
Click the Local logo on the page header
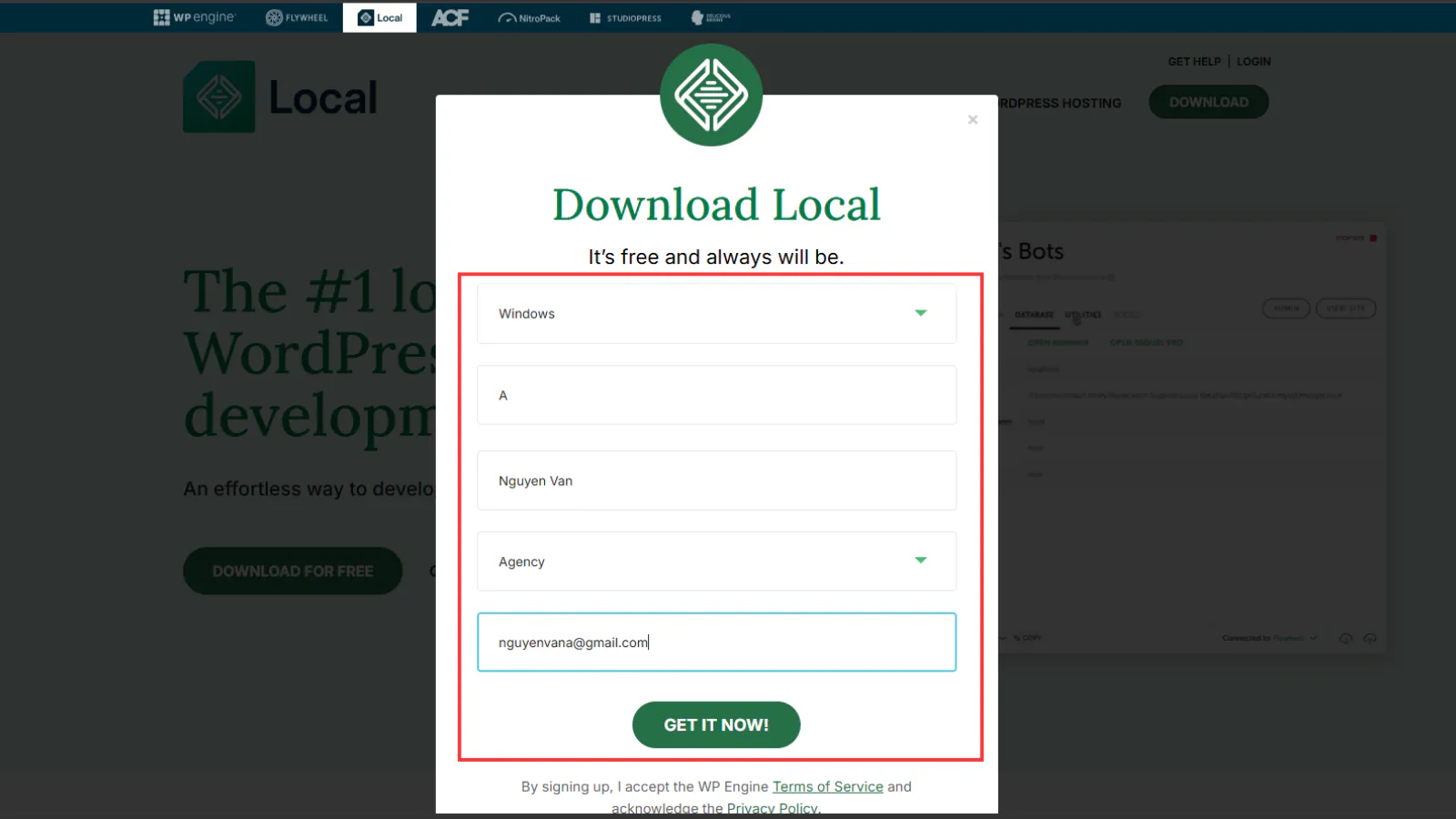(280, 97)
